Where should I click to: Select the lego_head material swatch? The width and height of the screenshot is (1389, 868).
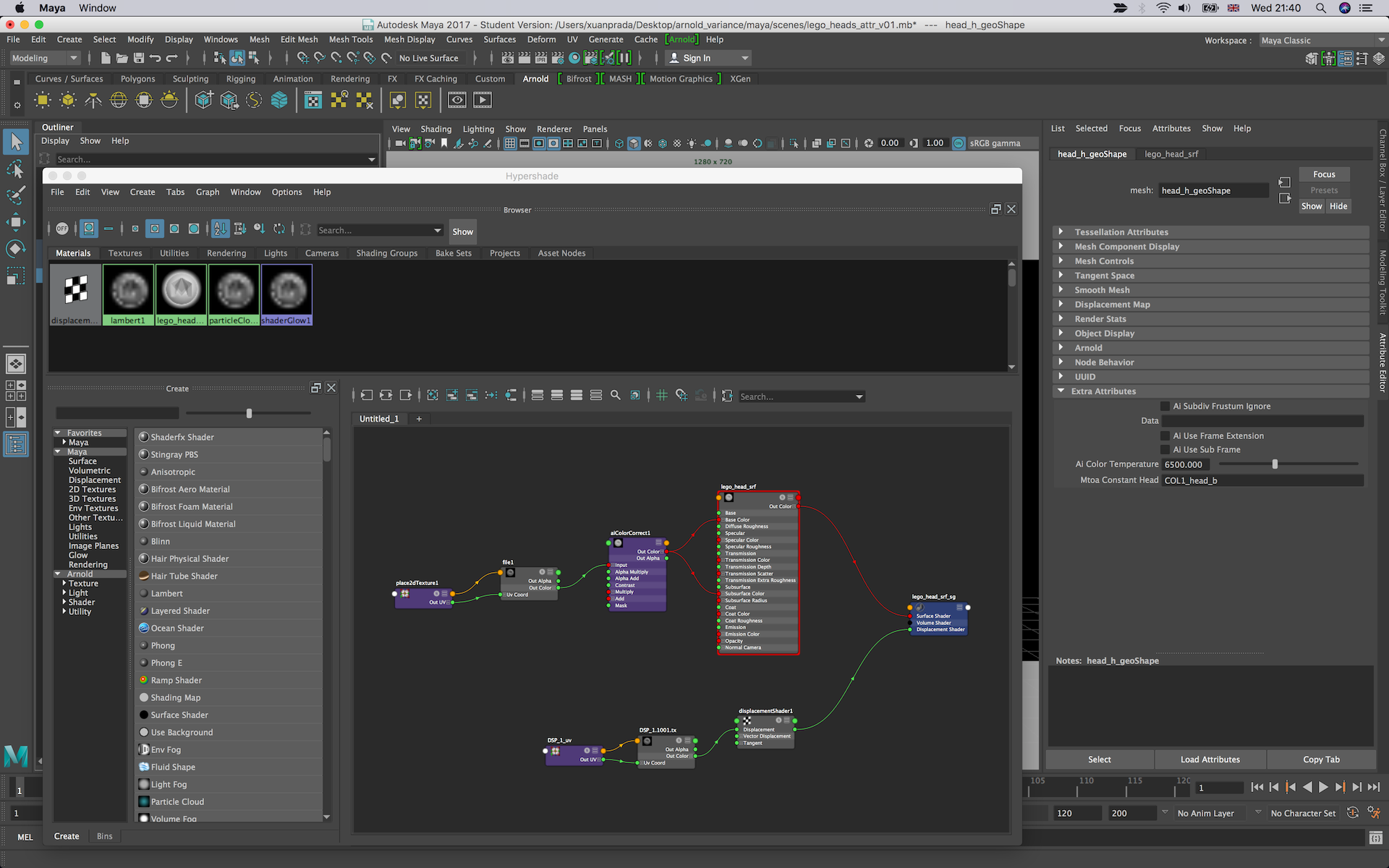coord(181,294)
